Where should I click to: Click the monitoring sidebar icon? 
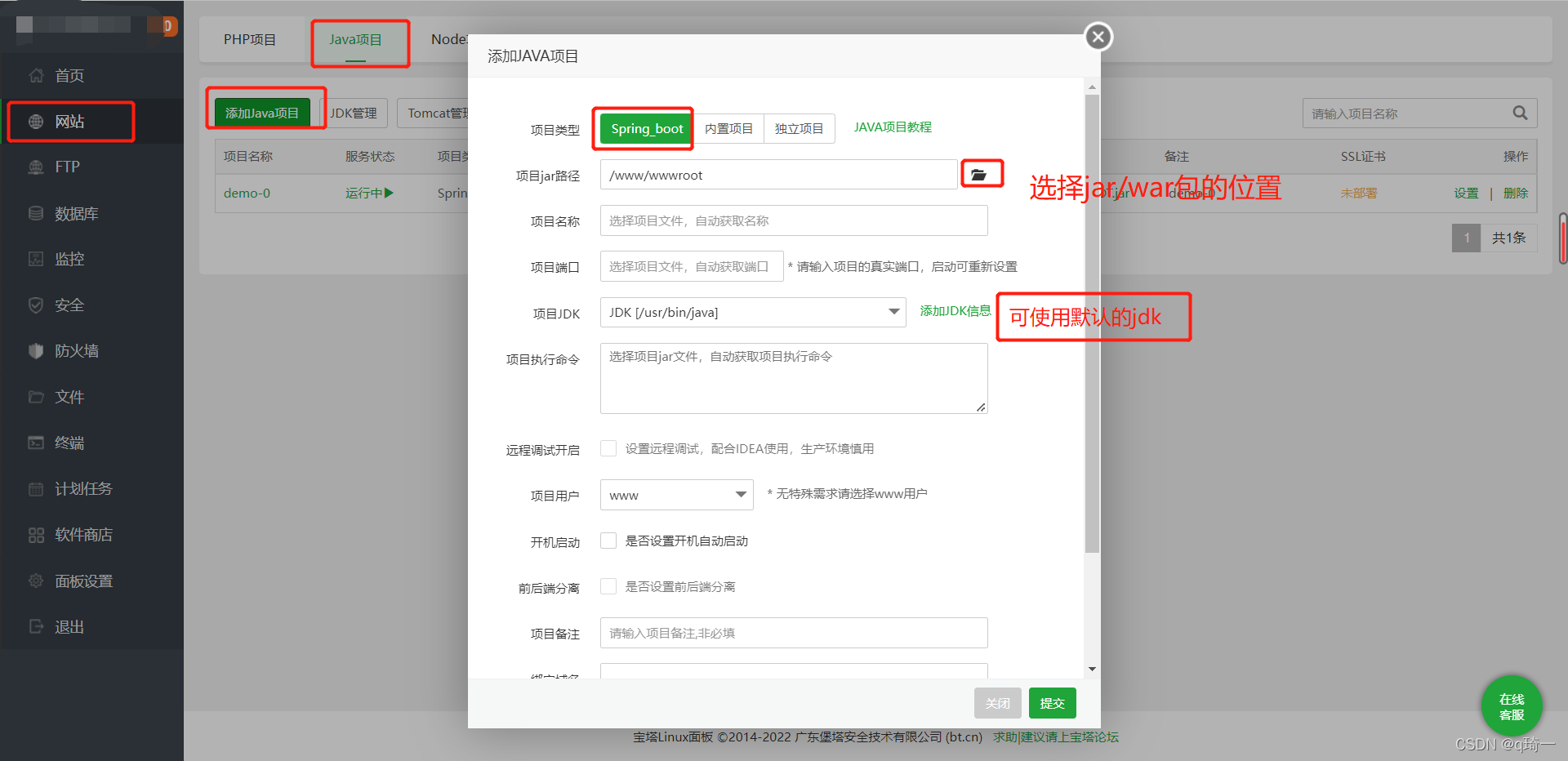point(36,259)
